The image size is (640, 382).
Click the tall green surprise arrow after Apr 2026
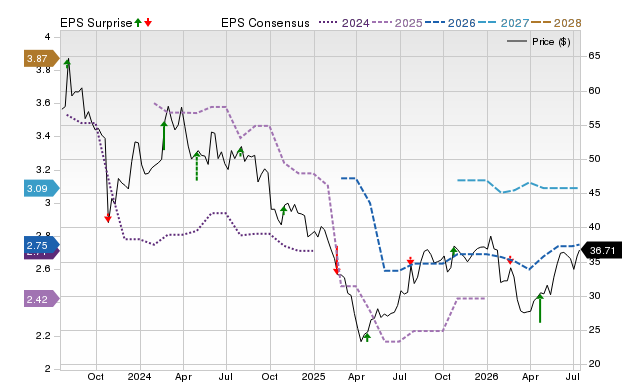coord(540,309)
